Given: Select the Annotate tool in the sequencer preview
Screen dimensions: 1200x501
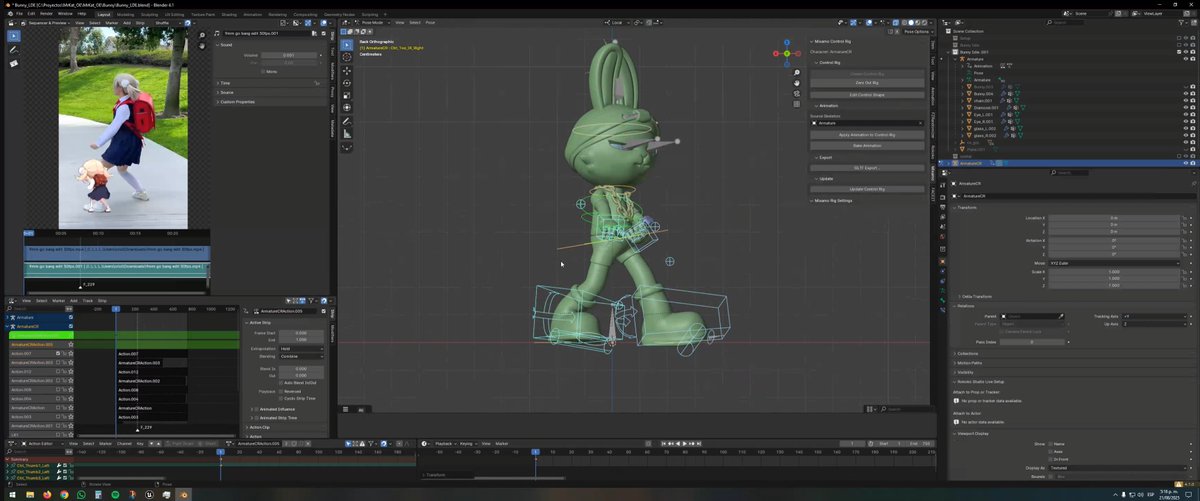Looking at the screenshot, I should 14,49.
